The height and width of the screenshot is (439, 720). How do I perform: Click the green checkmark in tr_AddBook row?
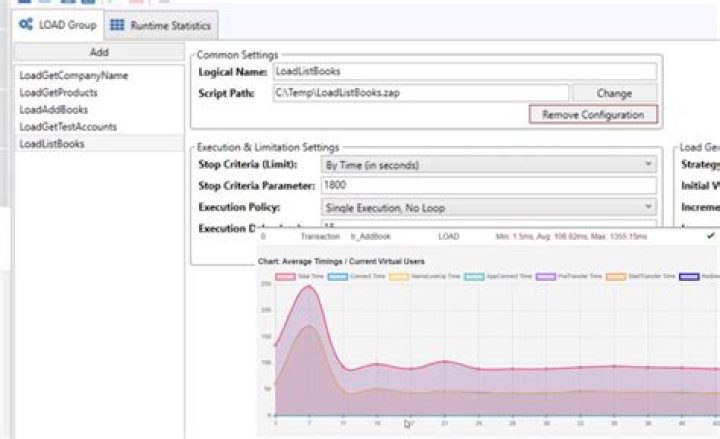[x=711, y=236]
